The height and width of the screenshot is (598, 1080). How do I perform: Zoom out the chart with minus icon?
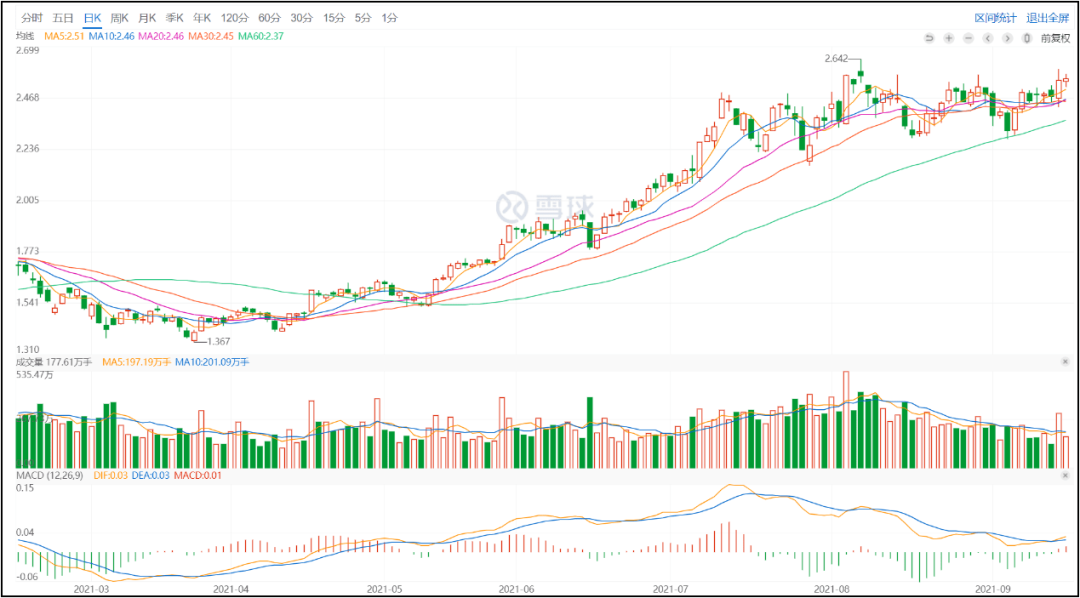(968, 38)
